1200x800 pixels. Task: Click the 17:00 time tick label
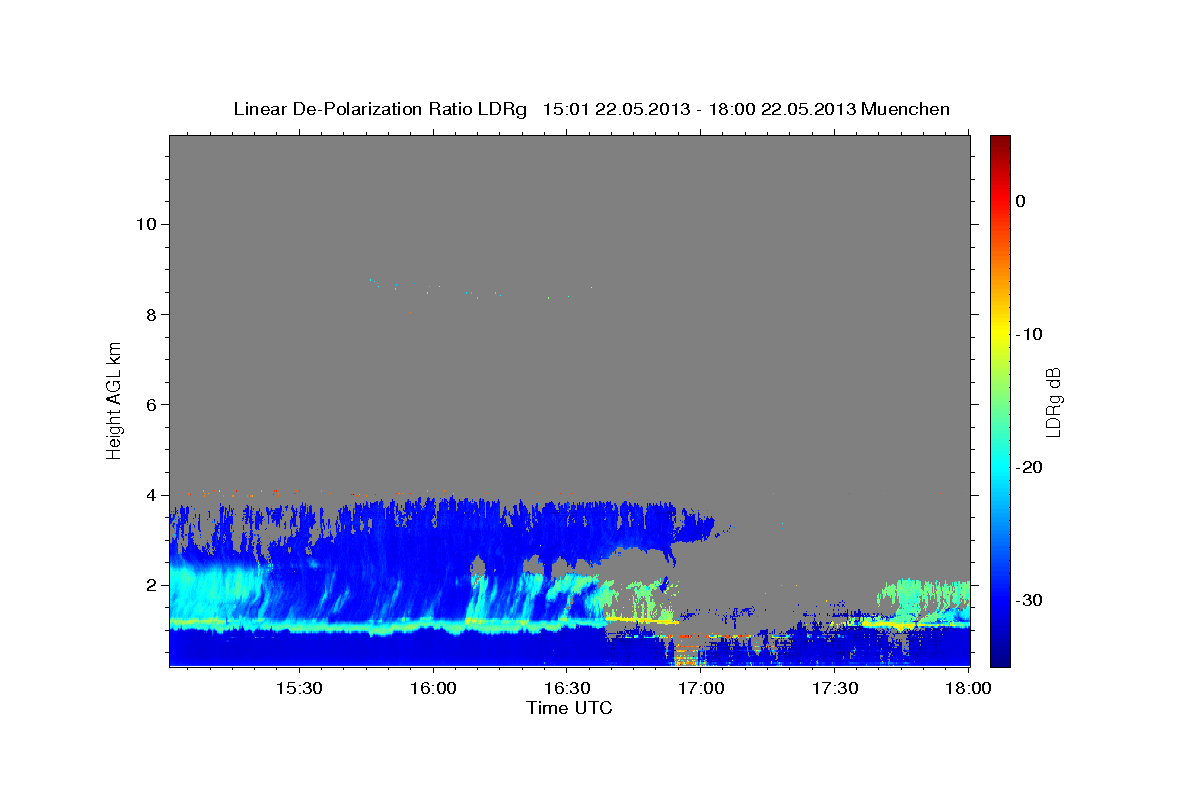click(701, 689)
